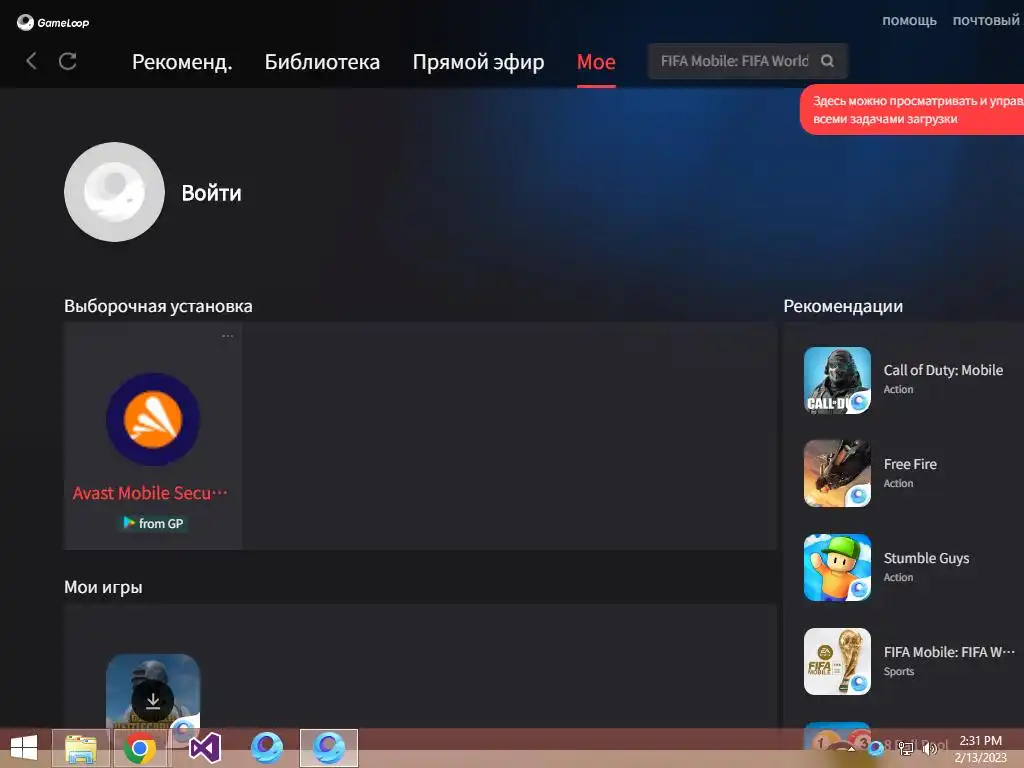Click Call of Duty: Mobile title
Screen dimensions: 1024x768
943,370
